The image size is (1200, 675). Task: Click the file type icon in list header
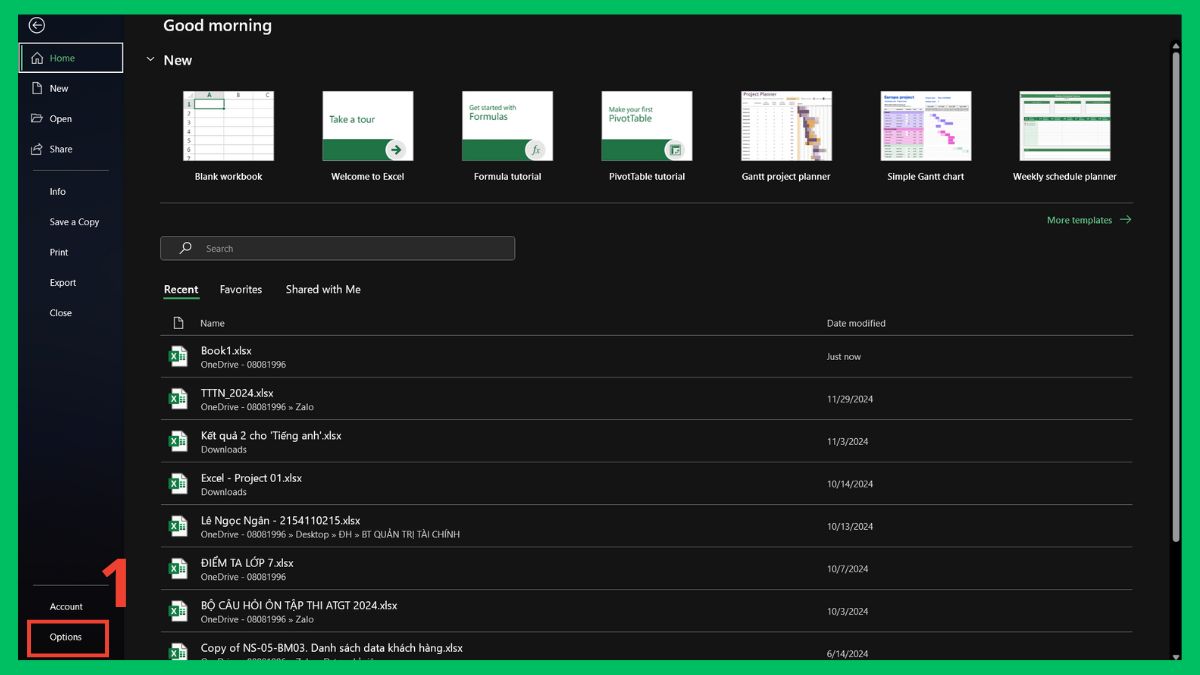point(178,323)
